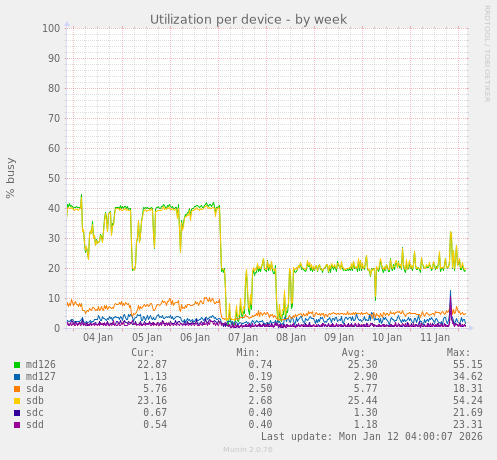Click the '08 Jan' x-axis label
Screen dimensions: 497x460
tap(291, 337)
